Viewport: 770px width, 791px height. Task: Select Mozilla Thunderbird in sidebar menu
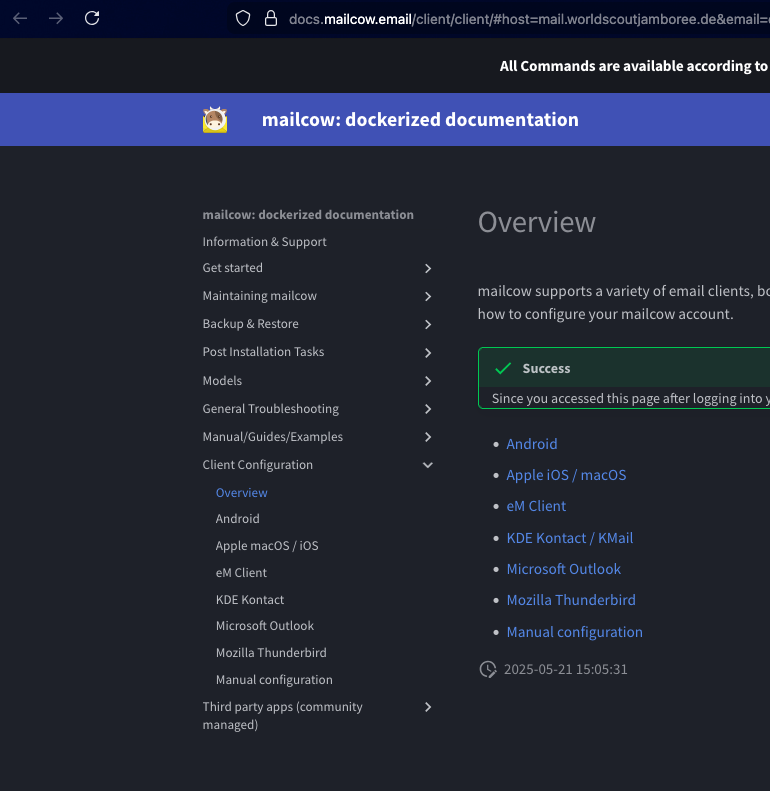pyautogui.click(x=271, y=653)
